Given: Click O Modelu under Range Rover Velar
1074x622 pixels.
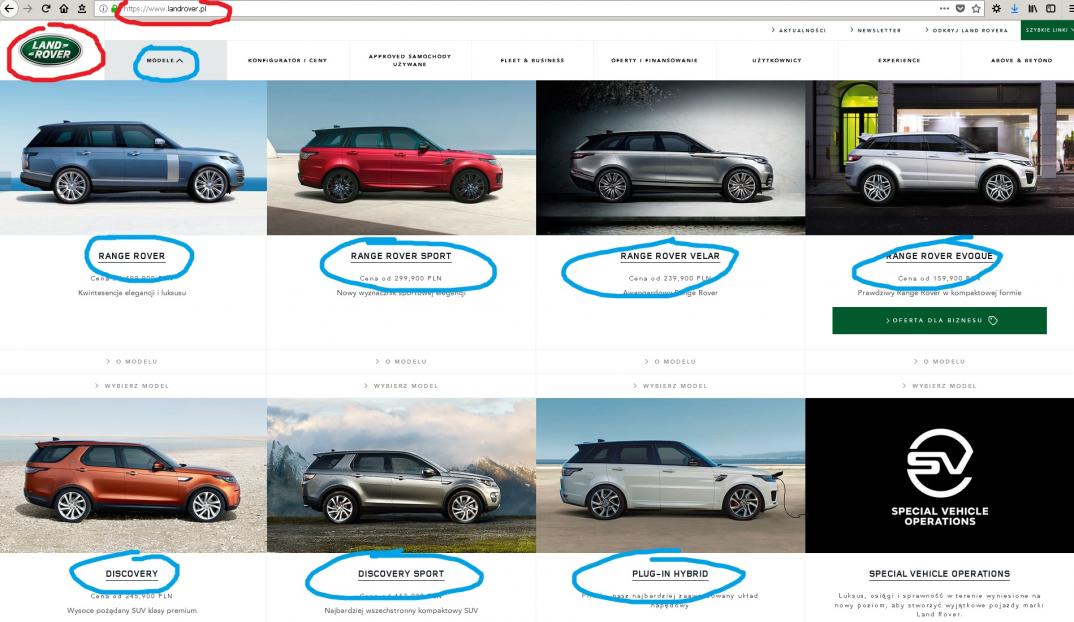Looking at the screenshot, I should tap(670, 361).
